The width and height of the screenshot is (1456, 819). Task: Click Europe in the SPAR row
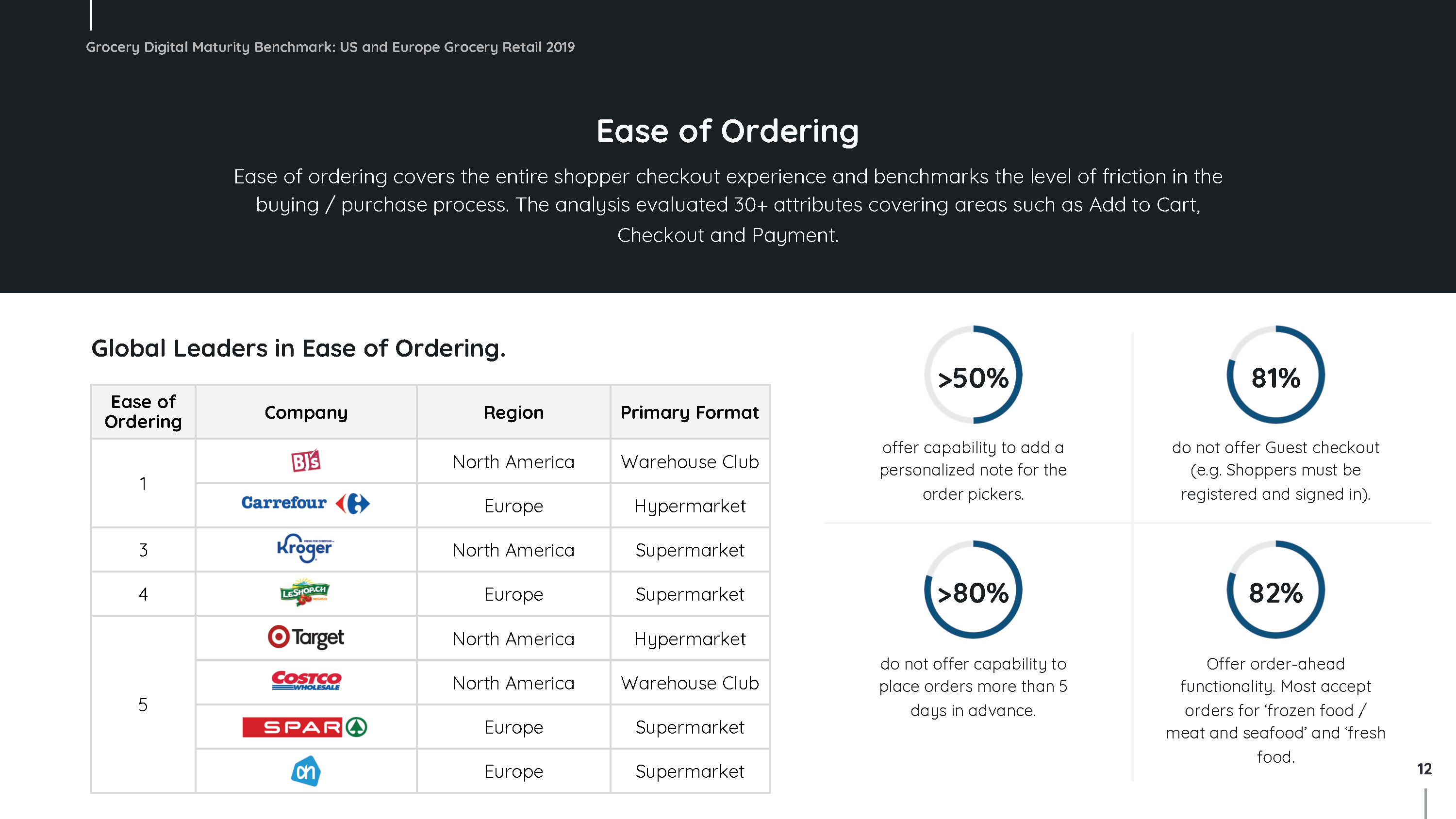coord(513,727)
